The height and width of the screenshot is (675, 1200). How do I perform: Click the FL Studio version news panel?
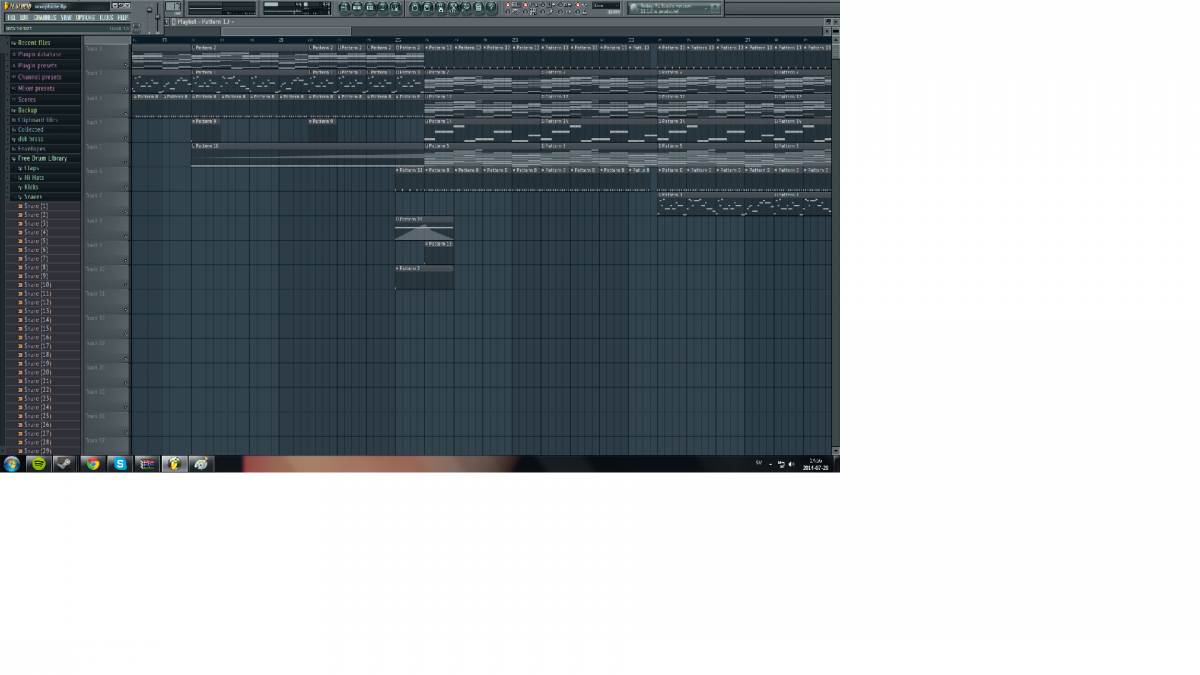(x=675, y=8)
